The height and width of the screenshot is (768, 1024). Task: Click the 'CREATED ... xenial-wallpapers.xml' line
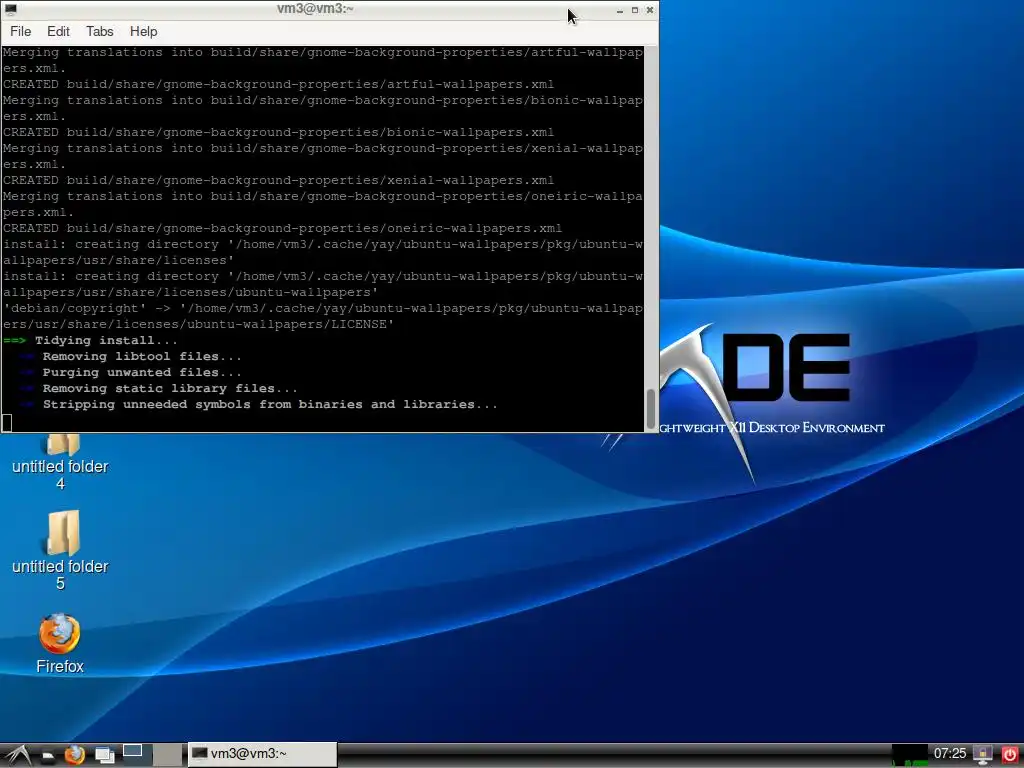coord(278,180)
